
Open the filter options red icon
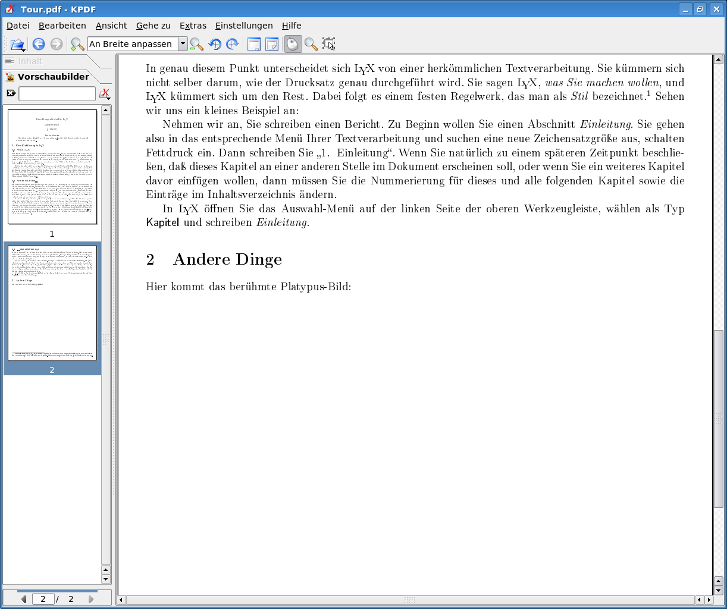coord(105,94)
